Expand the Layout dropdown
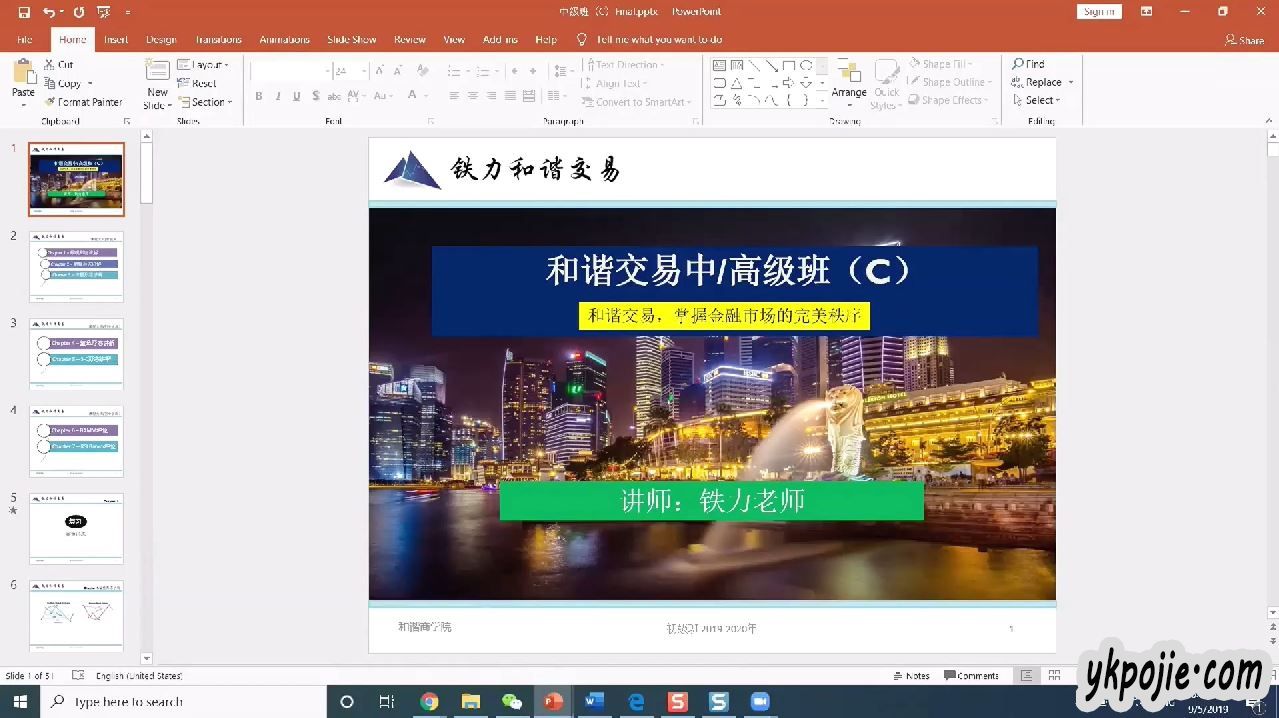This screenshot has width=1279, height=718. pyautogui.click(x=227, y=65)
